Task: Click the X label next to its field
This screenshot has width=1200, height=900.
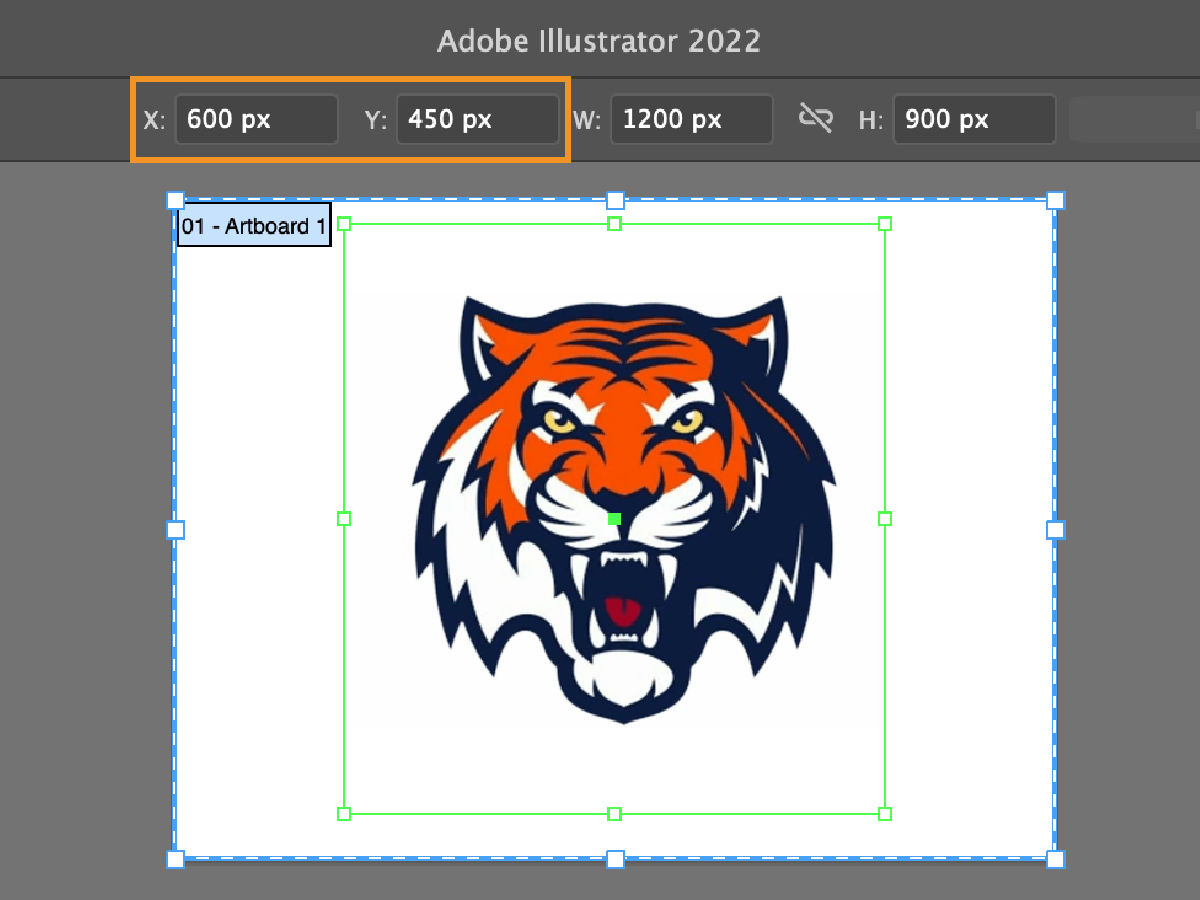Action: (153, 119)
